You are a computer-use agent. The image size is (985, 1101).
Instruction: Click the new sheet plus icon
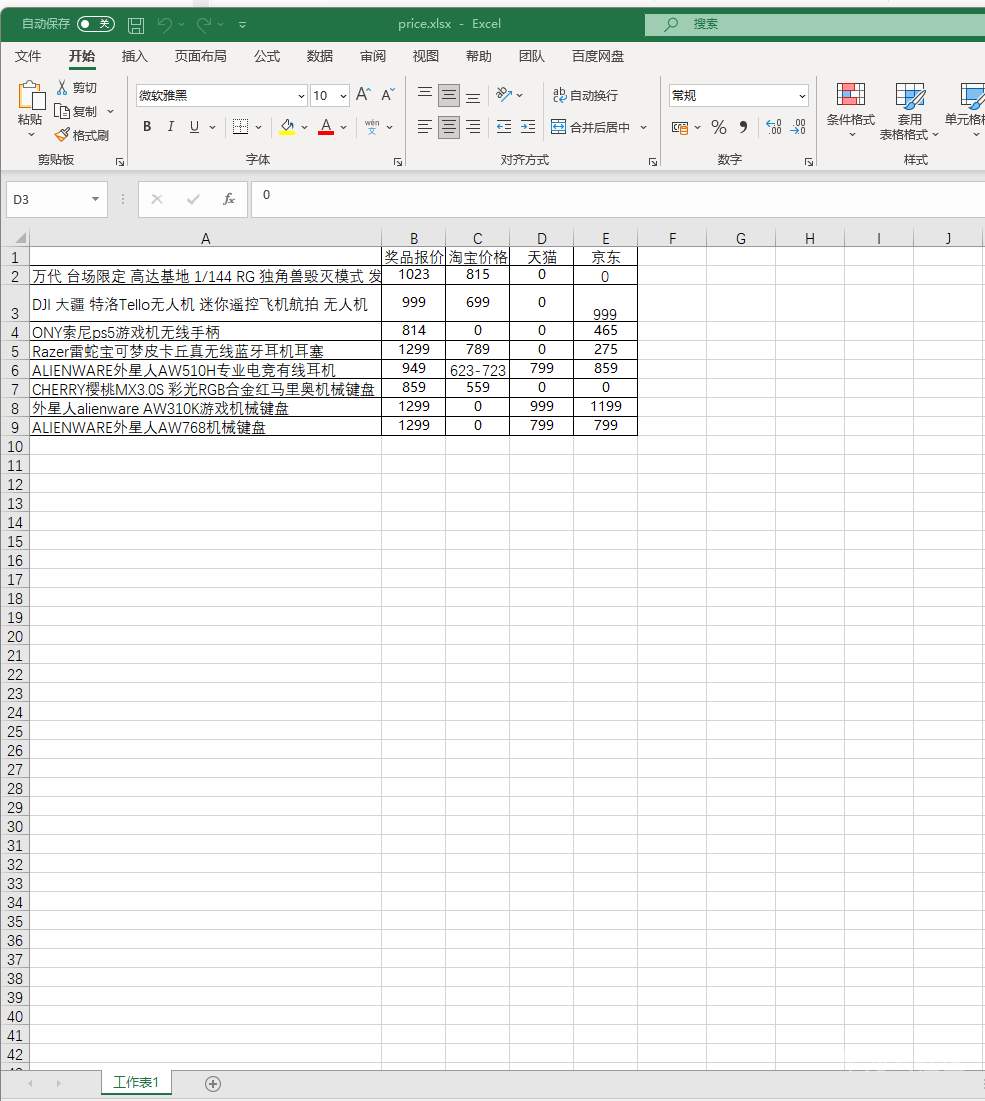coord(213,1083)
